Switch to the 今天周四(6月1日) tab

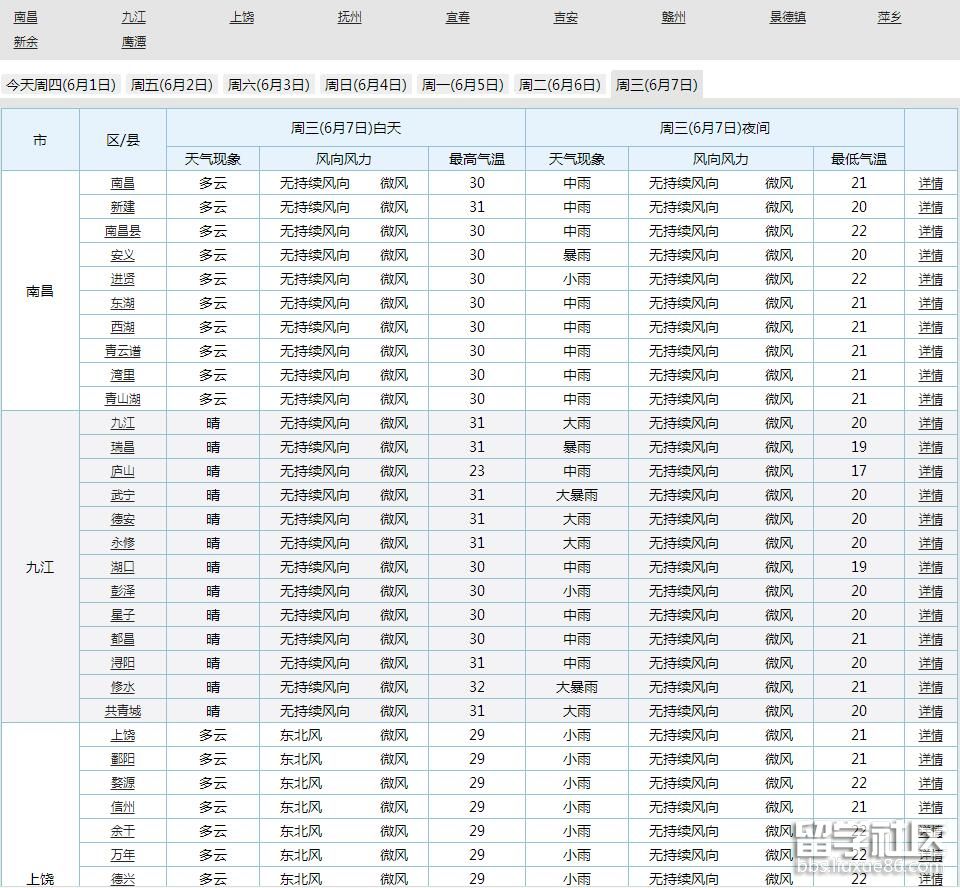tap(64, 84)
